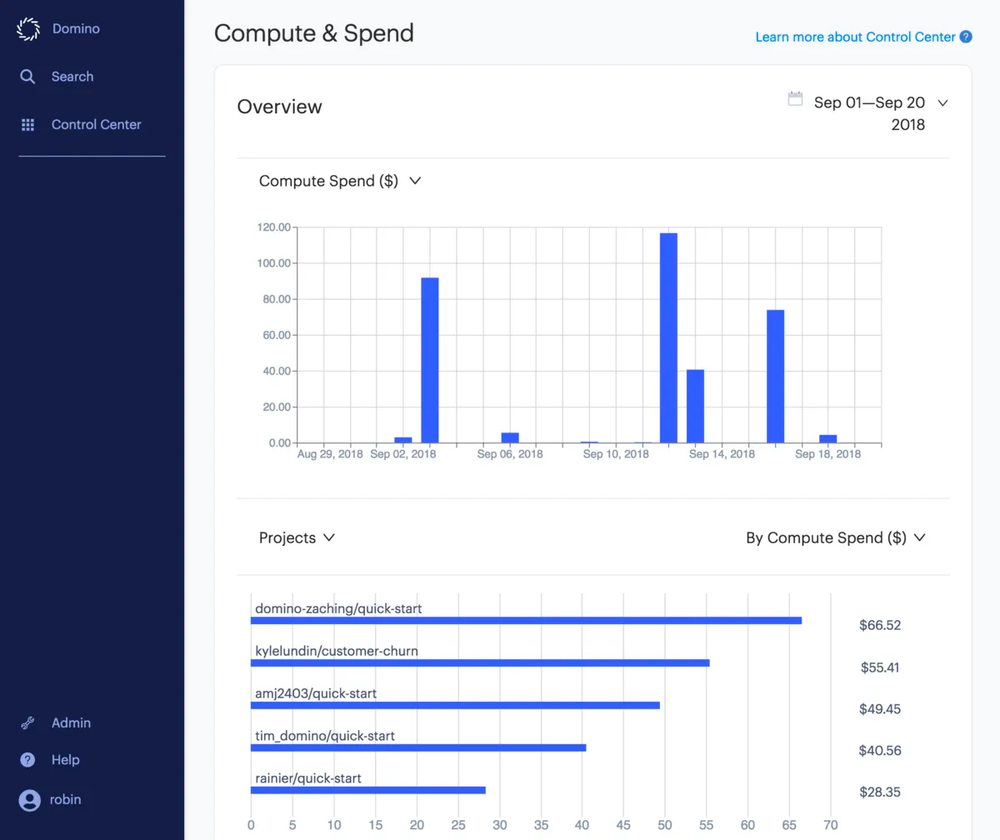This screenshot has height=840, width=1000.
Task: Select the Control Center grid icon
Action: 27,124
